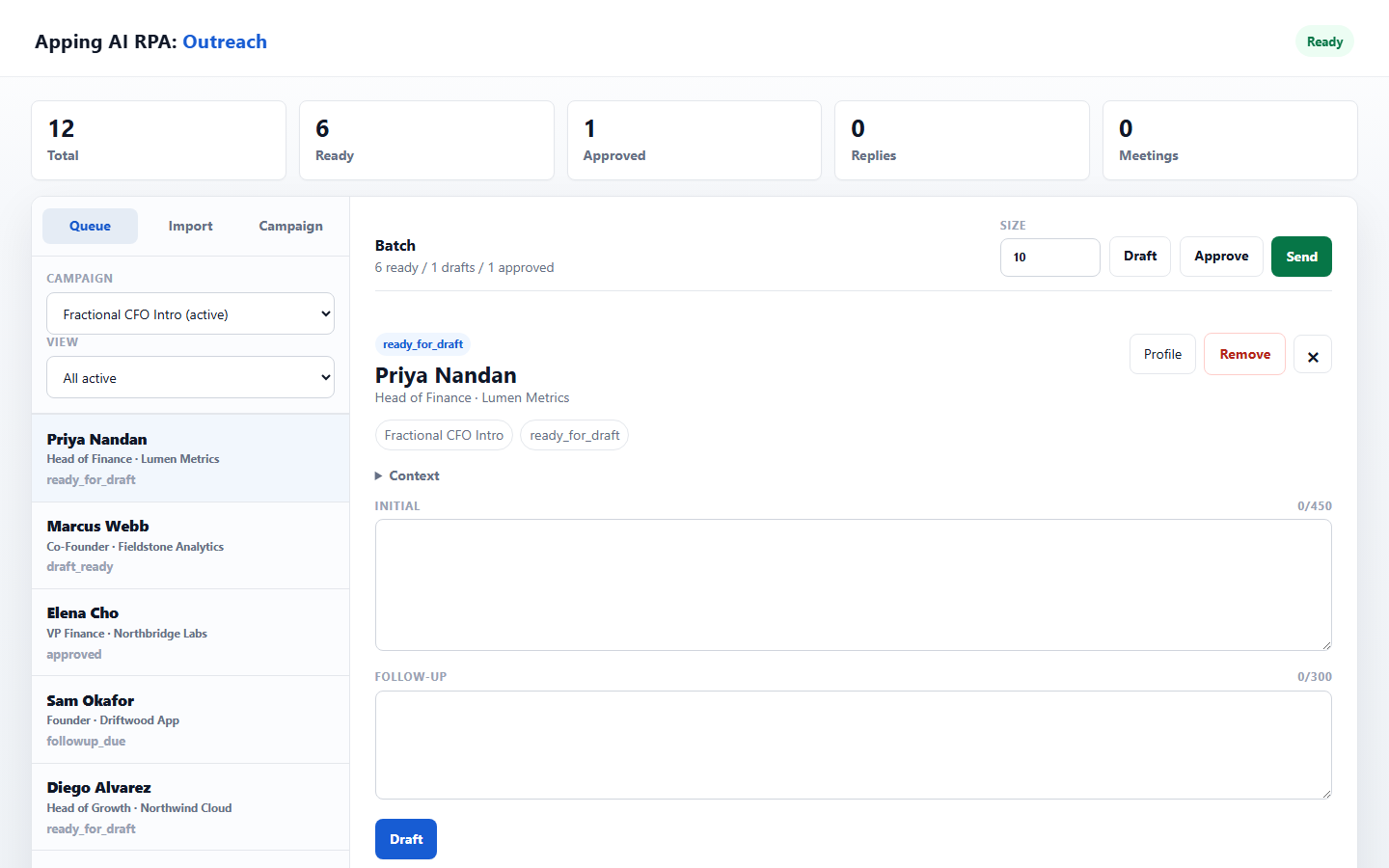Open the View filter dropdown
The width and height of the screenshot is (1389, 868).
(x=190, y=377)
